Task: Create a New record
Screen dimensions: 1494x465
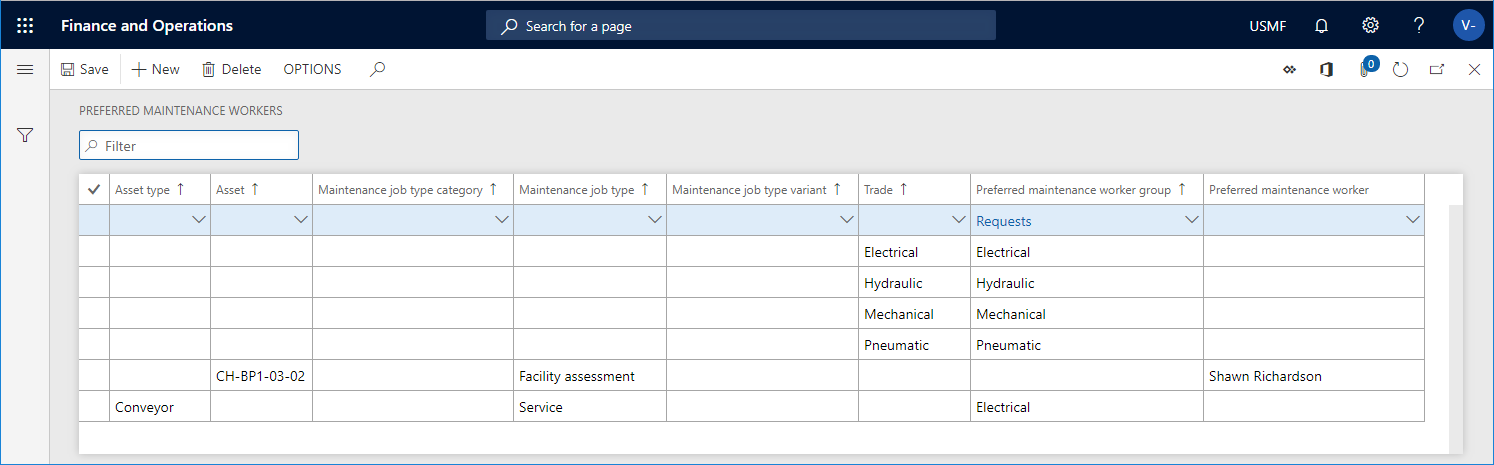Action: [156, 69]
